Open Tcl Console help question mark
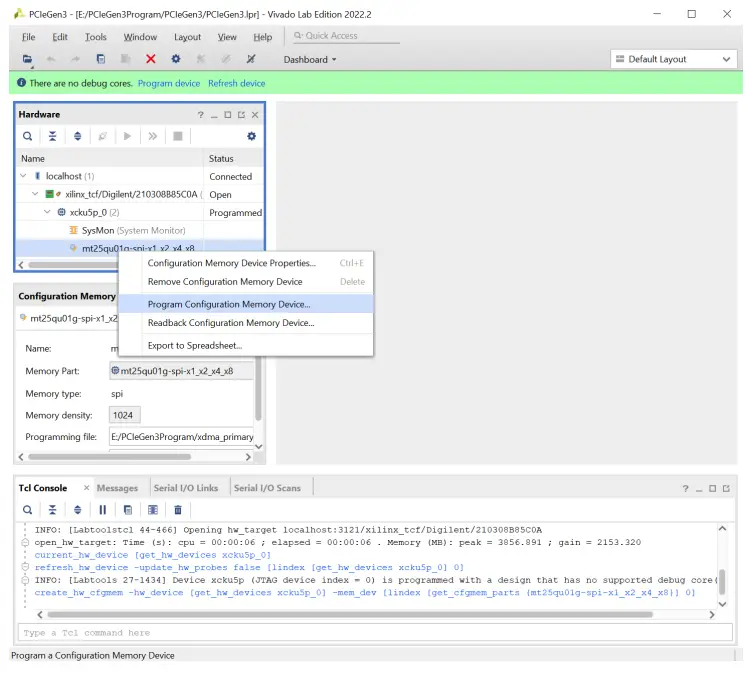 point(685,489)
